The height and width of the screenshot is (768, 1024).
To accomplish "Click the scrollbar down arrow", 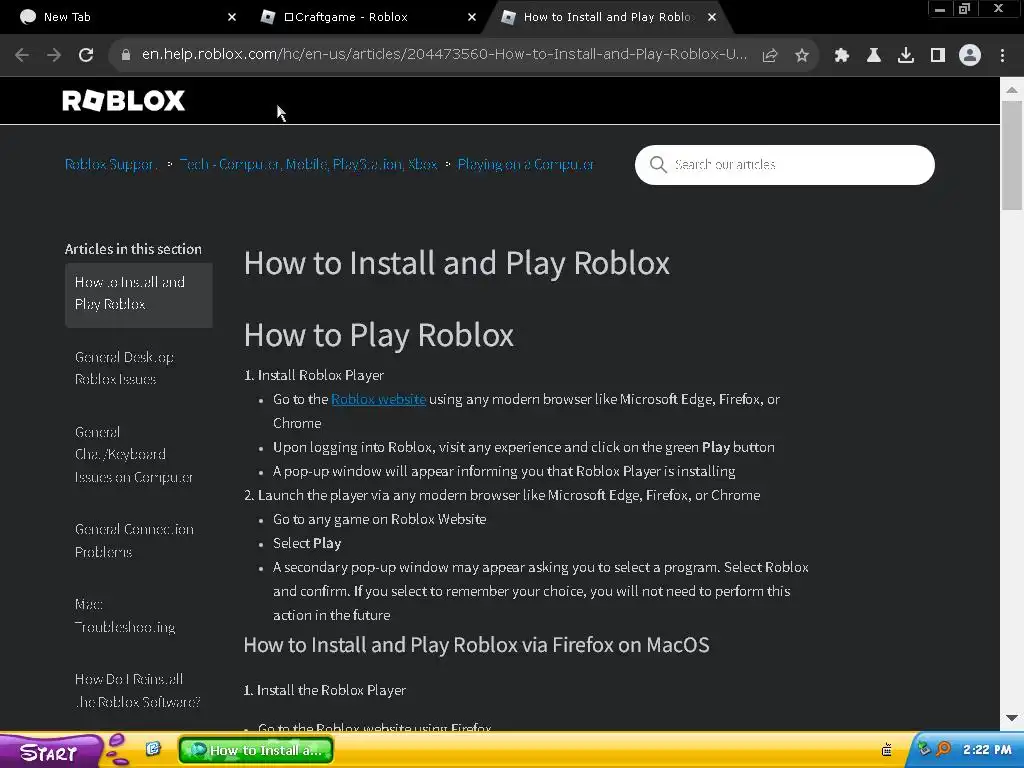I will click(1012, 718).
